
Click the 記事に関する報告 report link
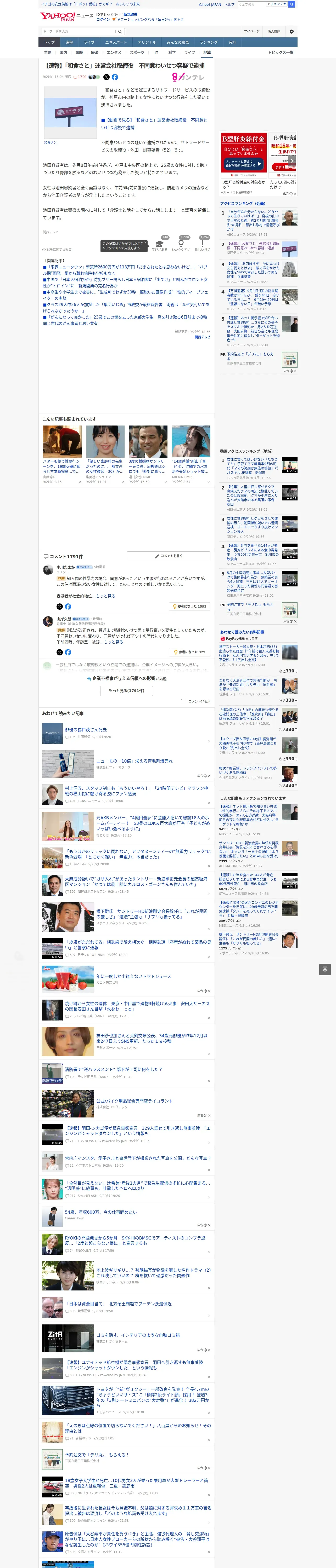tap(57, 250)
